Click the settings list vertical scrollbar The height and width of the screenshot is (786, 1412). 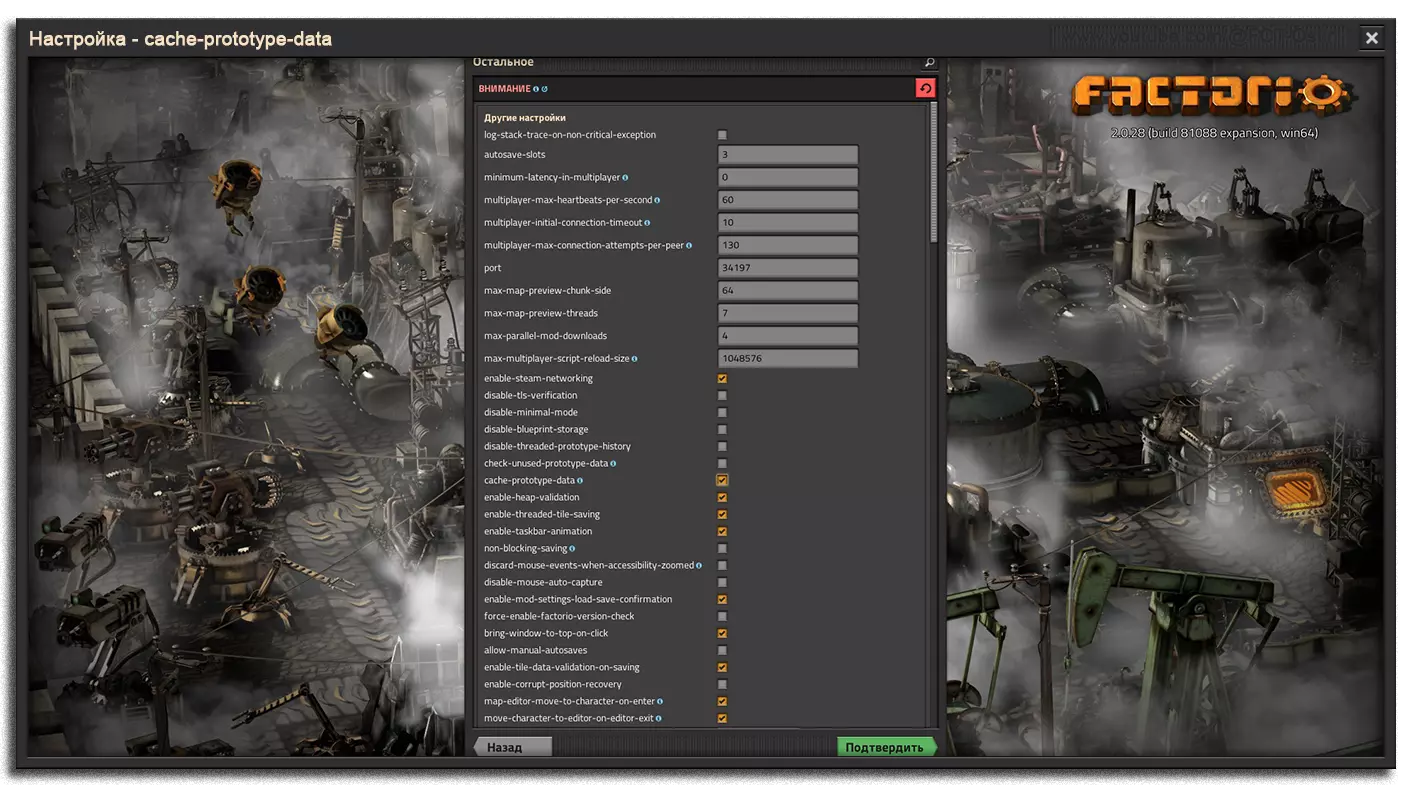click(934, 172)
